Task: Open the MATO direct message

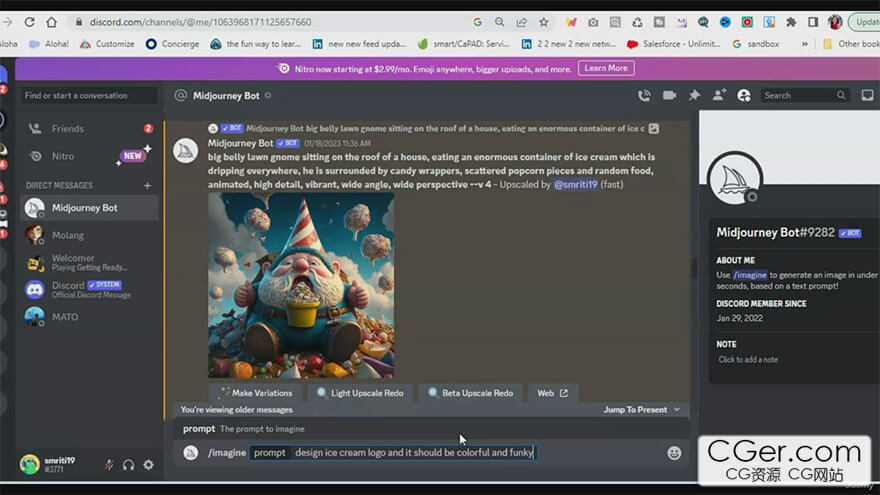Action: (x=90, y=317)
